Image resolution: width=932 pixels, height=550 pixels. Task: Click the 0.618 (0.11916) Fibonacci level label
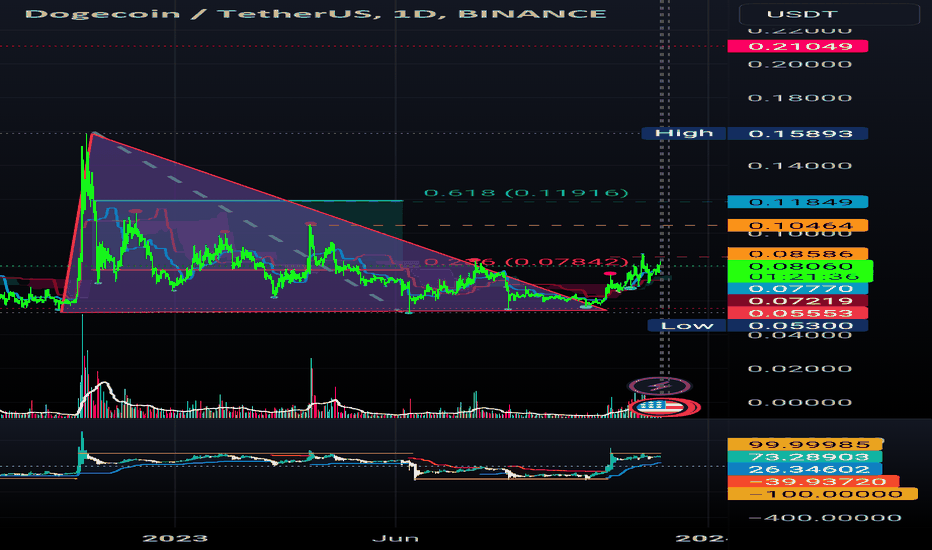(x=526, y=193)
